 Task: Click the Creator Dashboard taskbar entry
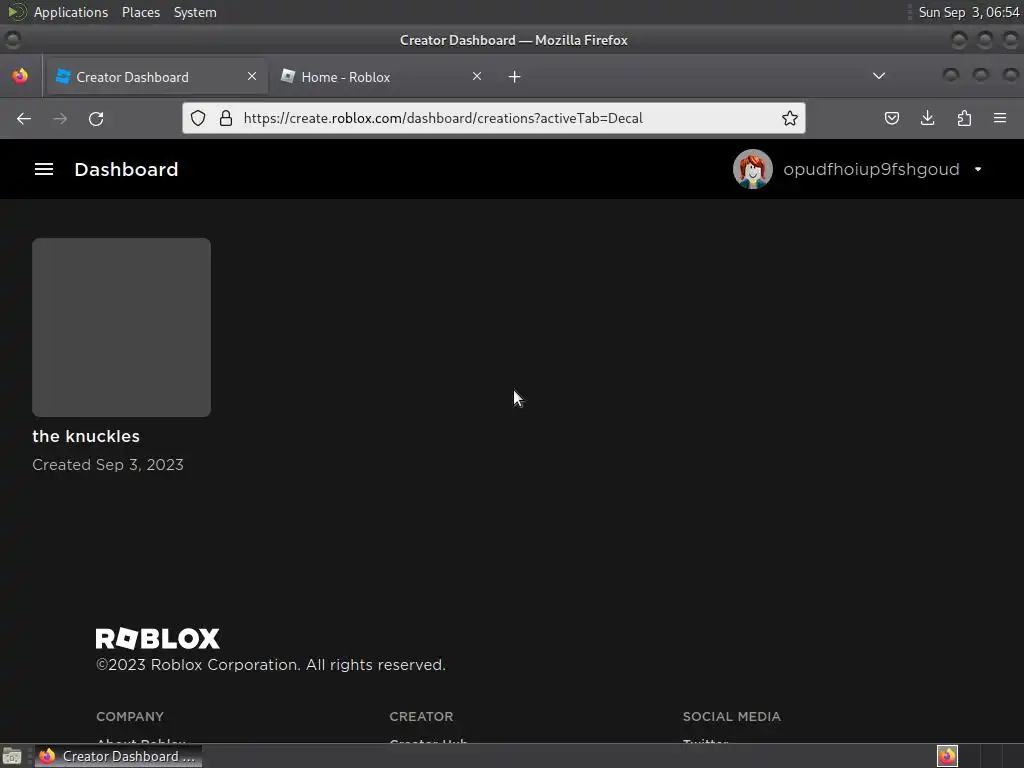pos(118,756)
